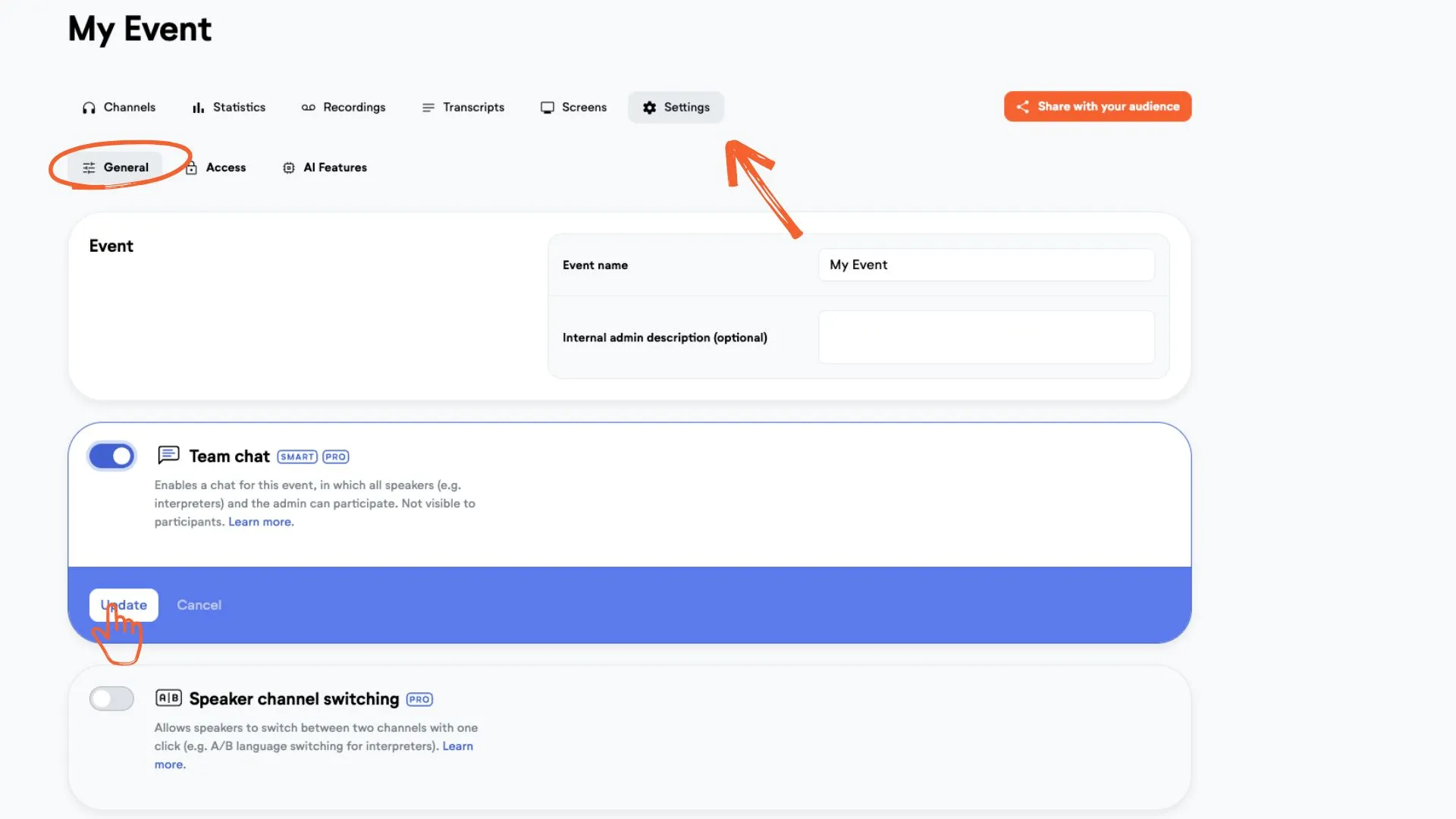Switch to the Statistics tab

(x=228, y=108)
